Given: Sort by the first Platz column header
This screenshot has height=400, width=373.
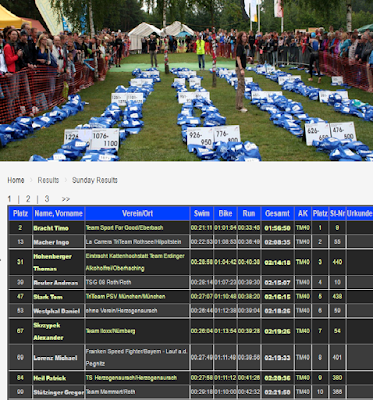Looking at the screenshot, I should [20, 213].
